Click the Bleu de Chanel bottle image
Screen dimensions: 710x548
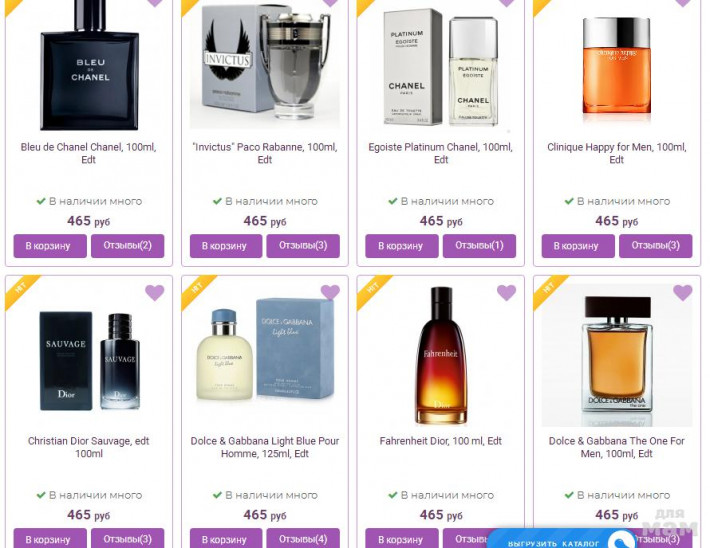pyautogui.click(x=89, y=66)
